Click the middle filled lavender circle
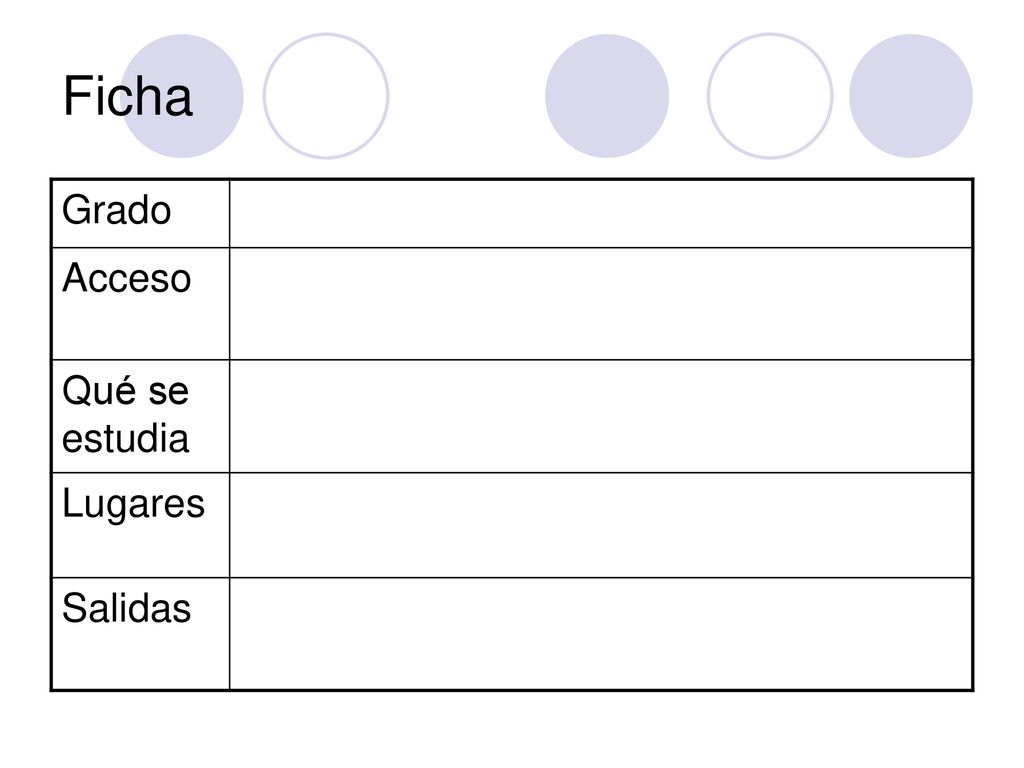 click(x=607, y=96)
